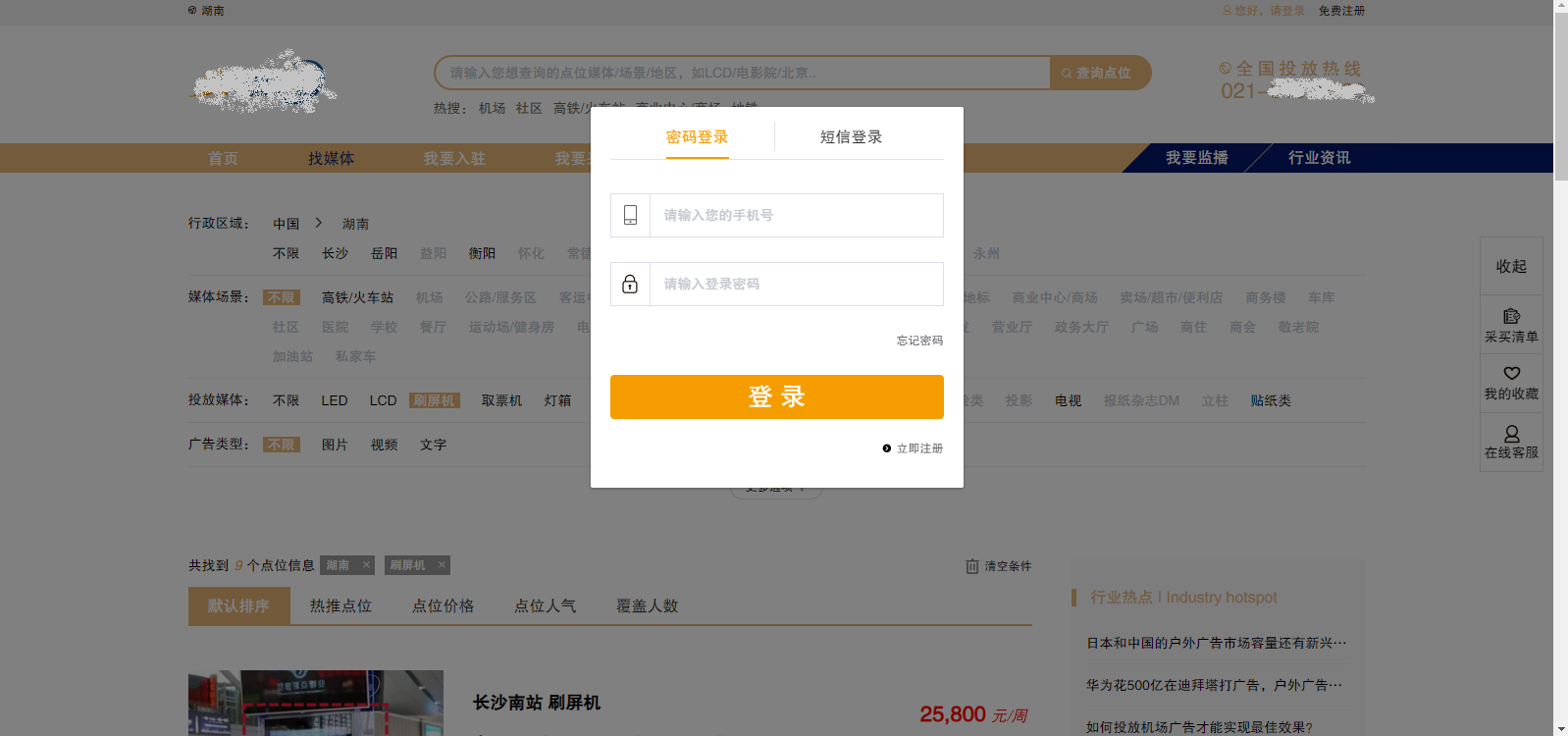Sort by 点位人气 tab
The image size is (1568, 736).
click(545, 605)
